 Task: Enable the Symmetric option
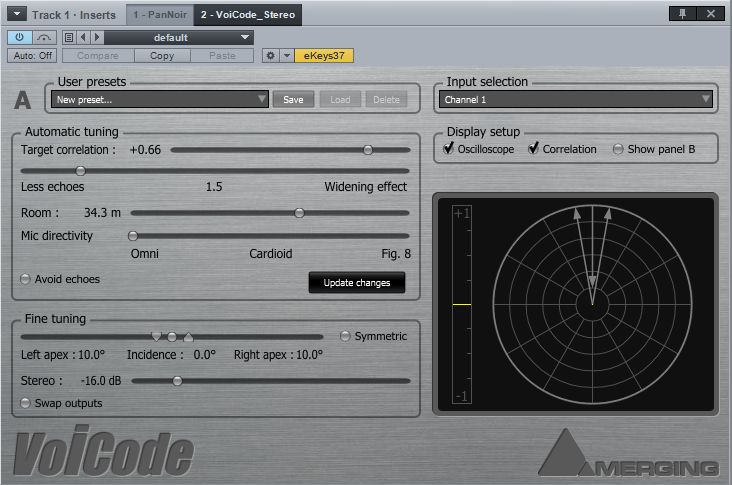(345, 336)
